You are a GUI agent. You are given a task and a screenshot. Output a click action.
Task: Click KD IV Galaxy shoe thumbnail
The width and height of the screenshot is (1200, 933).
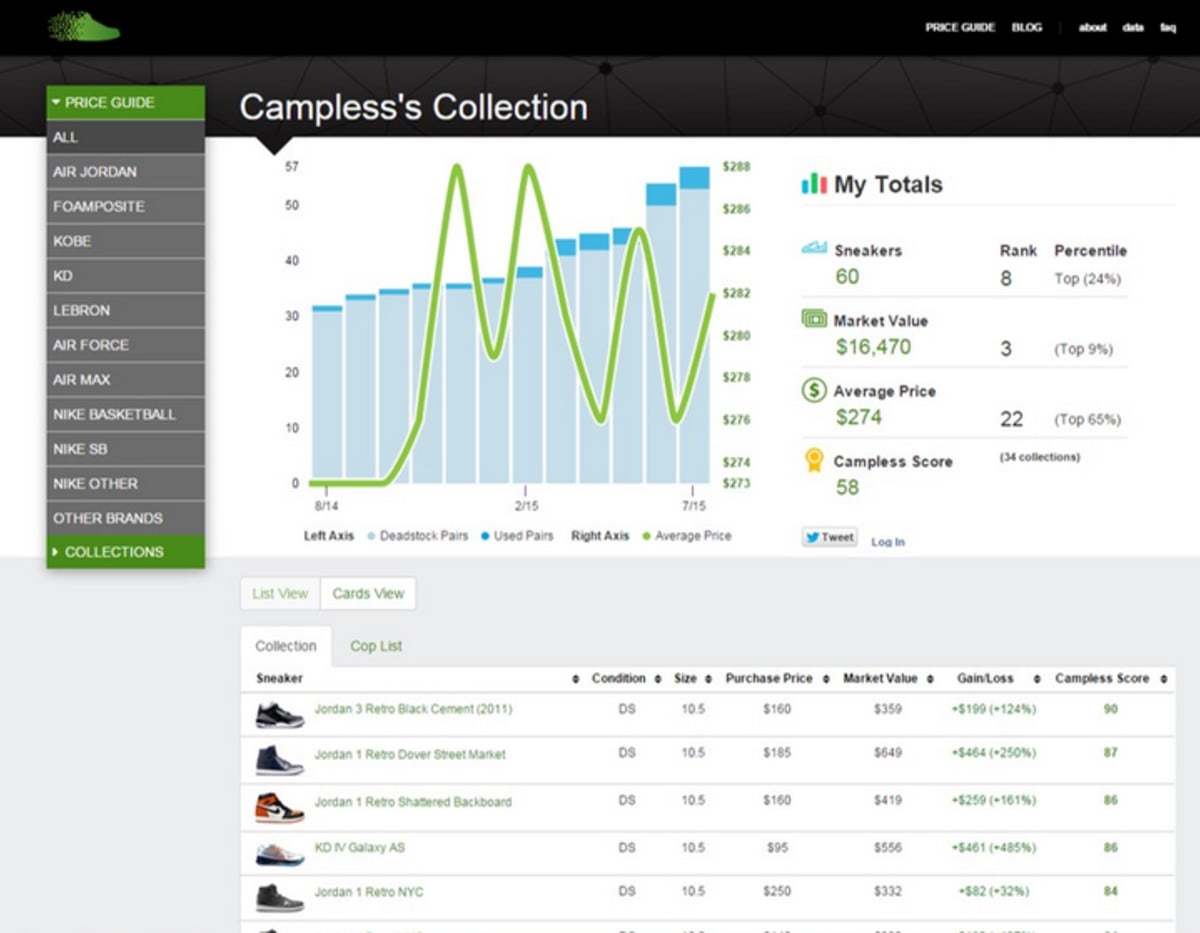point(279,853)
